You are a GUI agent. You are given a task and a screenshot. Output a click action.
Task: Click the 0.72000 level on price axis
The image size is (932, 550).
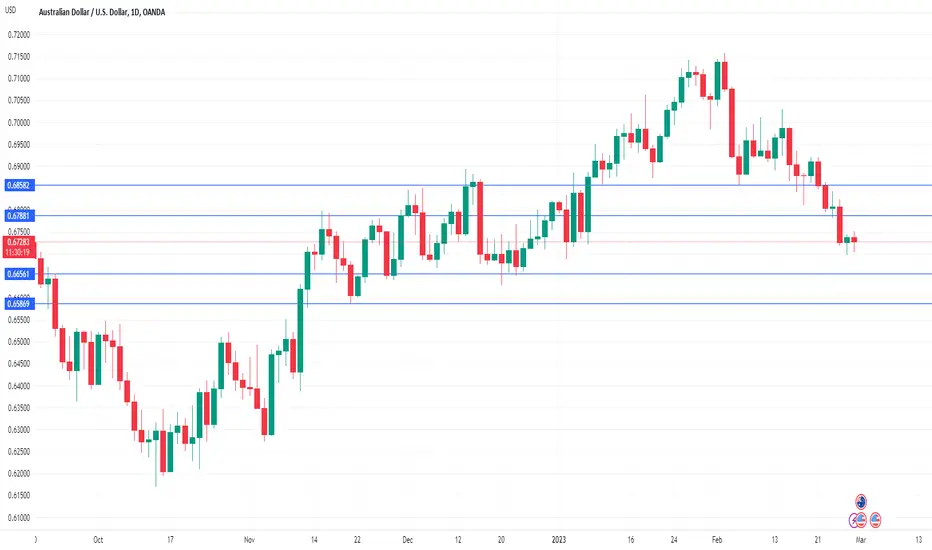coord(18,35)
